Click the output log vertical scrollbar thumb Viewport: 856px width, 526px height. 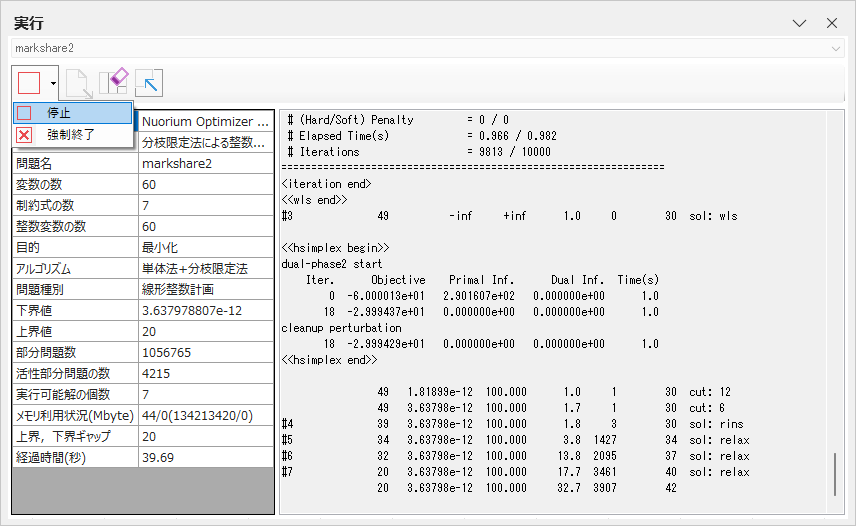click(835, 474)
